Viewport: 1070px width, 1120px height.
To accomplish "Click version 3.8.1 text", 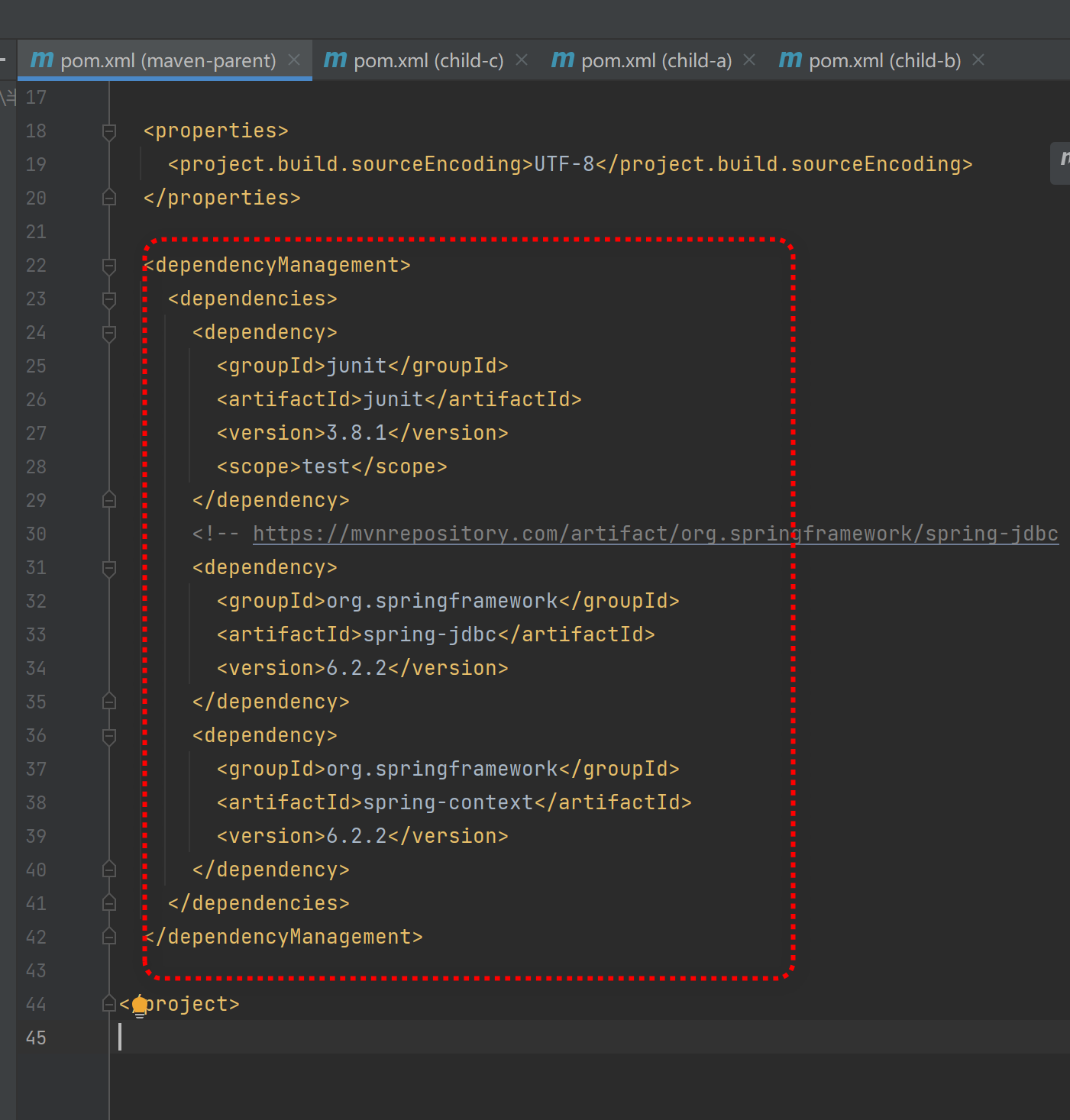I will 357,433.
